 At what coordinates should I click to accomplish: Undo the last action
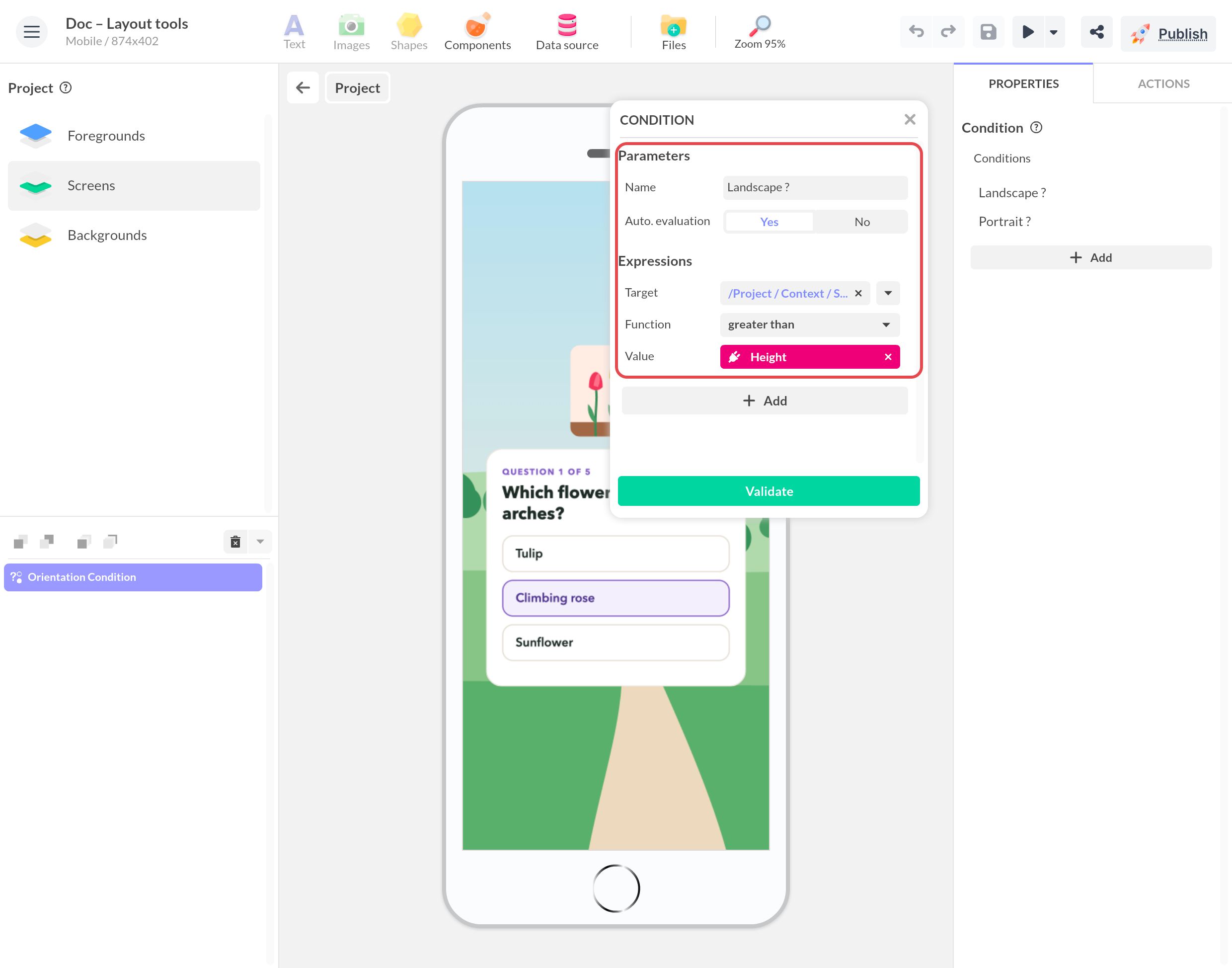click(x=916, y=32)
